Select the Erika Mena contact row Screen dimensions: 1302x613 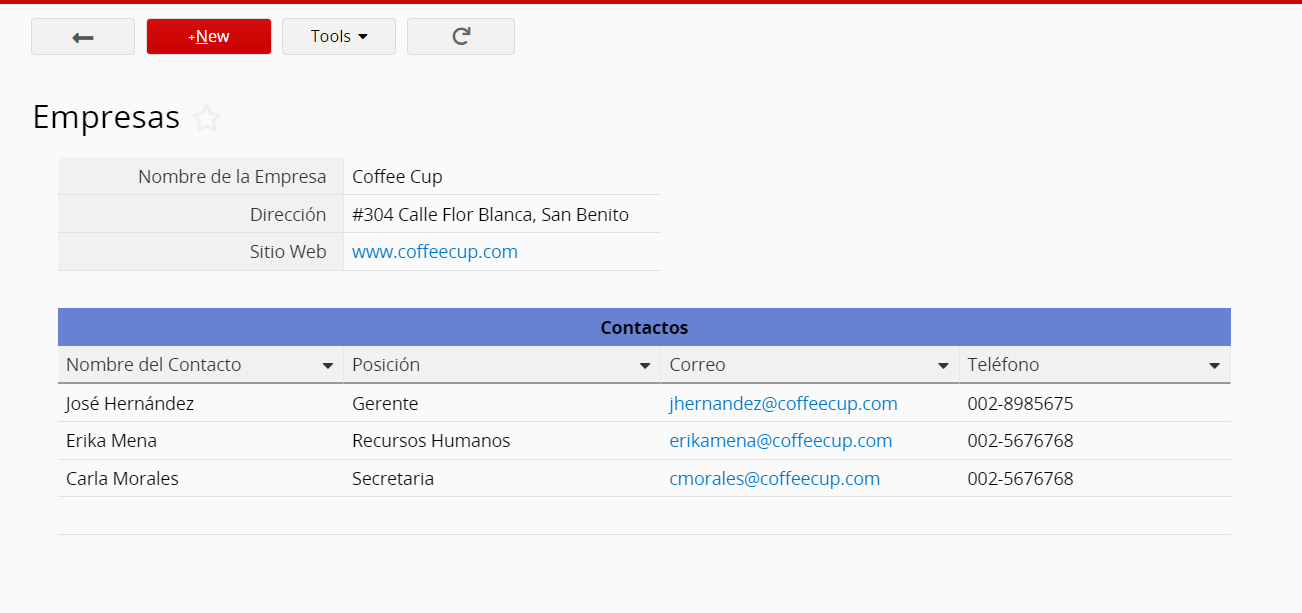point(111,441)
